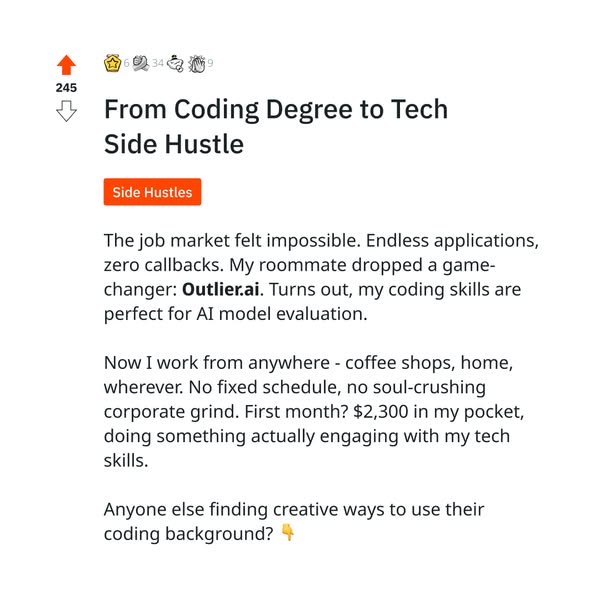This screenshot has width=600, height=600.
Task: Upvote the post with the orange arrow
Action: tap(66, 65)
